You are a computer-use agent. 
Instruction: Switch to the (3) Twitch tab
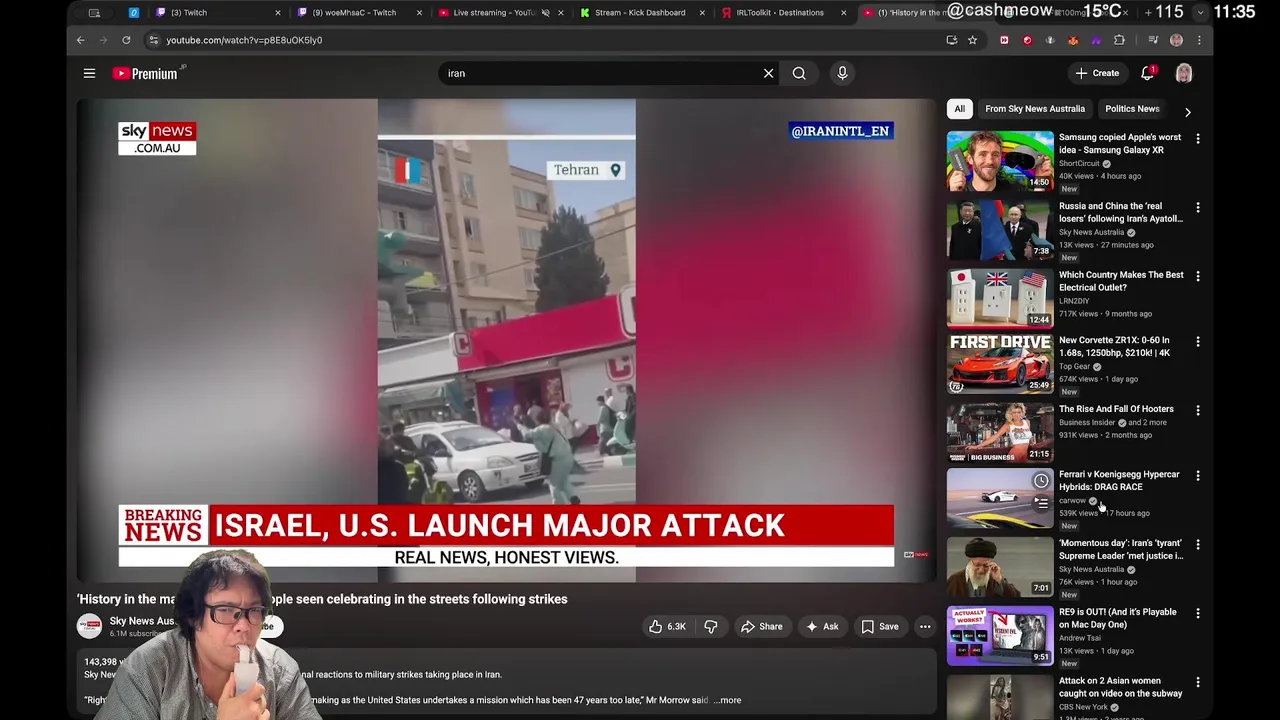pos(215,13)
